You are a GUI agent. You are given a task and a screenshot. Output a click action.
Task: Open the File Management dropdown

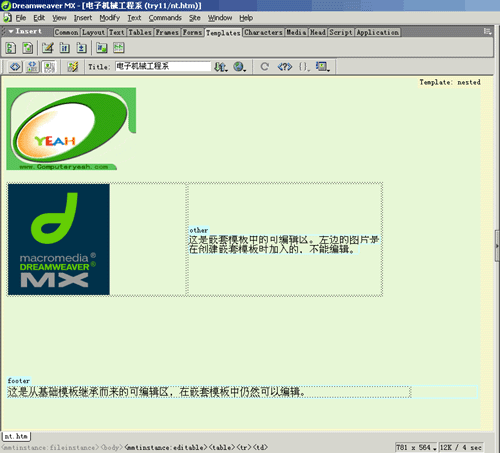(x=221, y=67)
